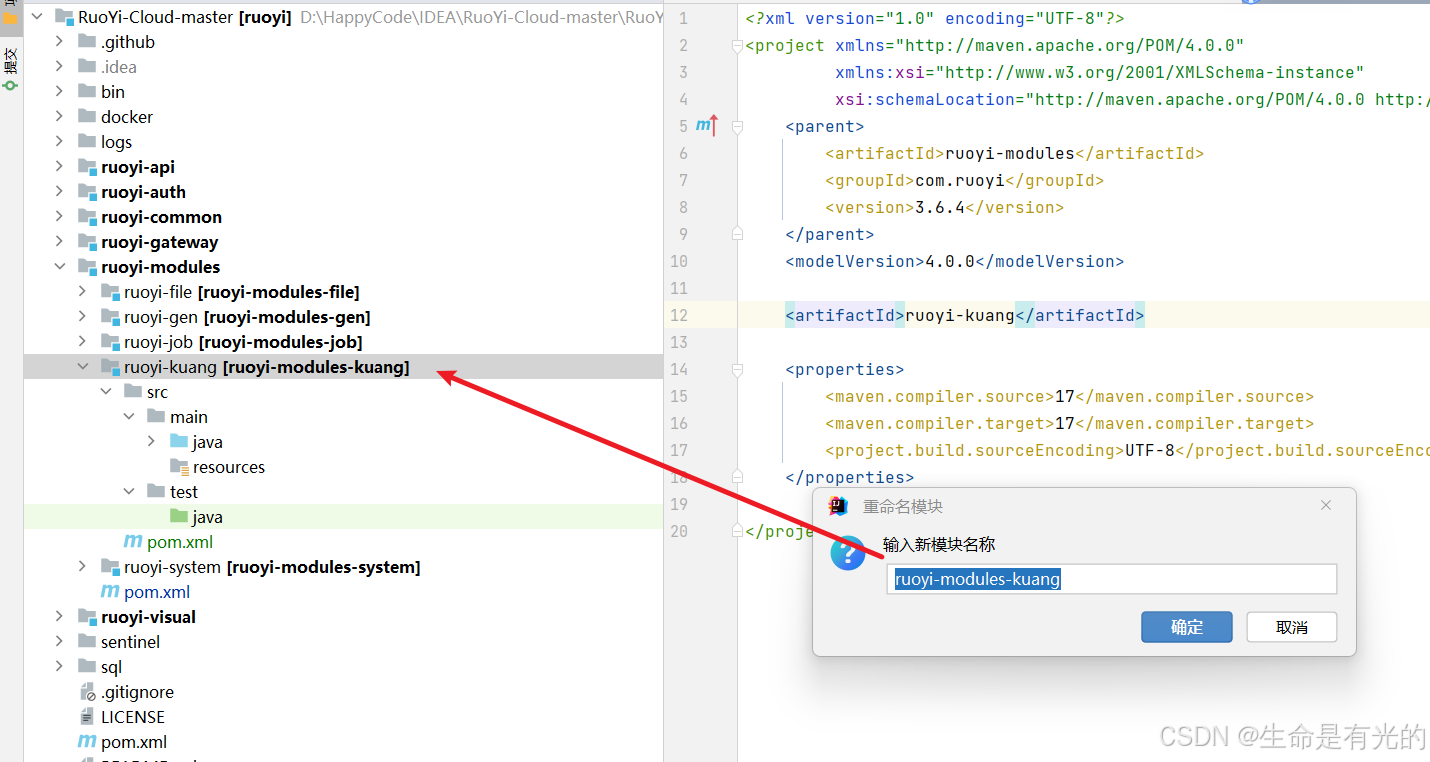This screenshot has height=762, width=1430.
Task: Collapse the test folder node
Action: 129,492
